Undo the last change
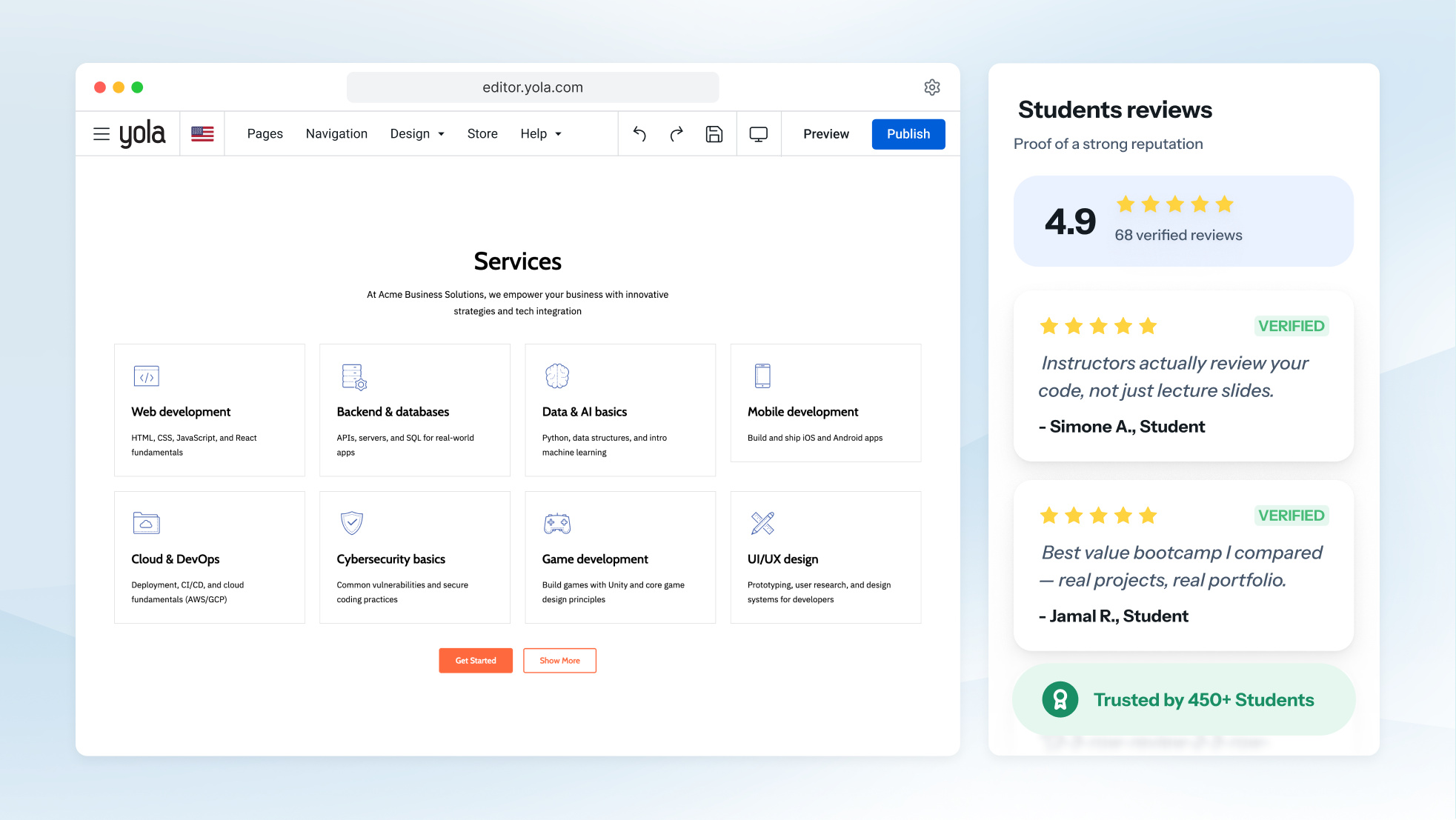1456x820 pixels. tap(639, 134)
